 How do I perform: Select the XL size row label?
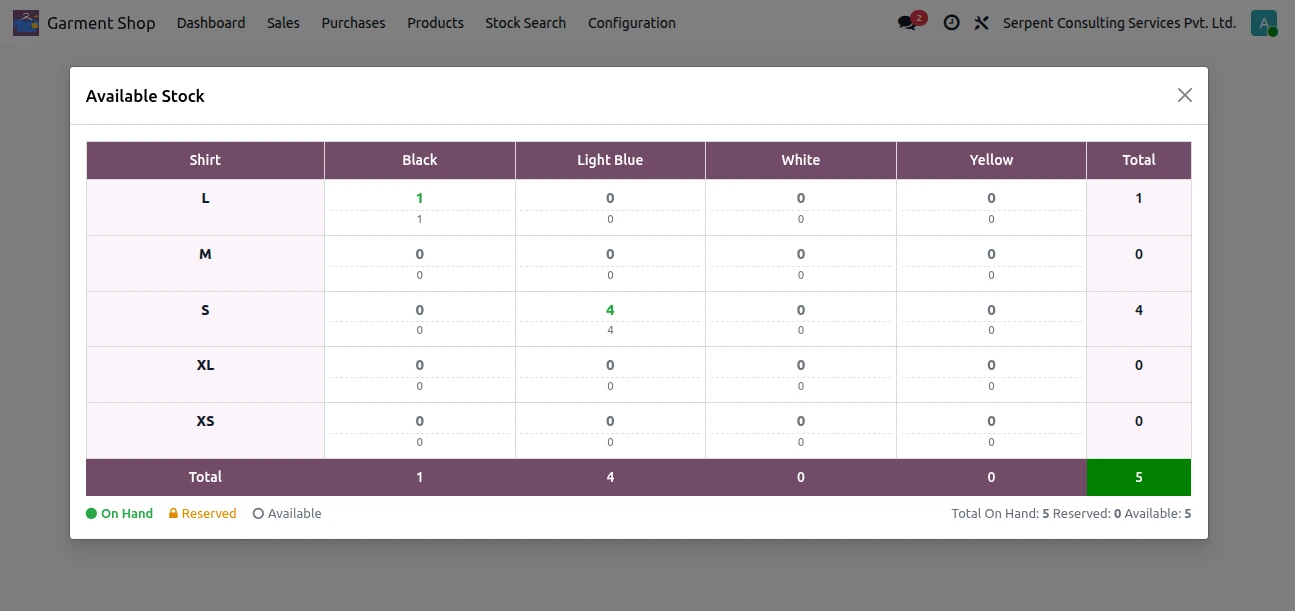[x=205, y=365]
